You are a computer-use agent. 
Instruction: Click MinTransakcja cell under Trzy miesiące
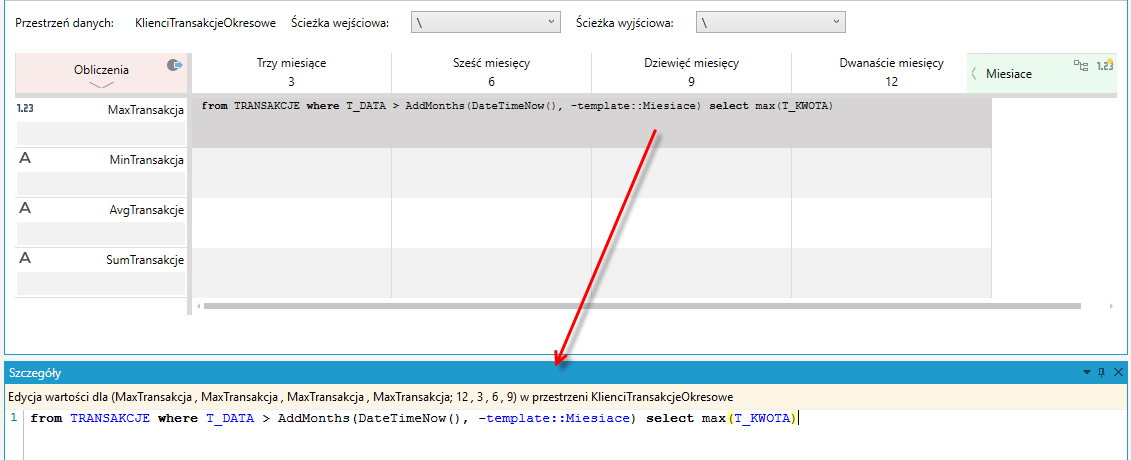coord(291,172)
